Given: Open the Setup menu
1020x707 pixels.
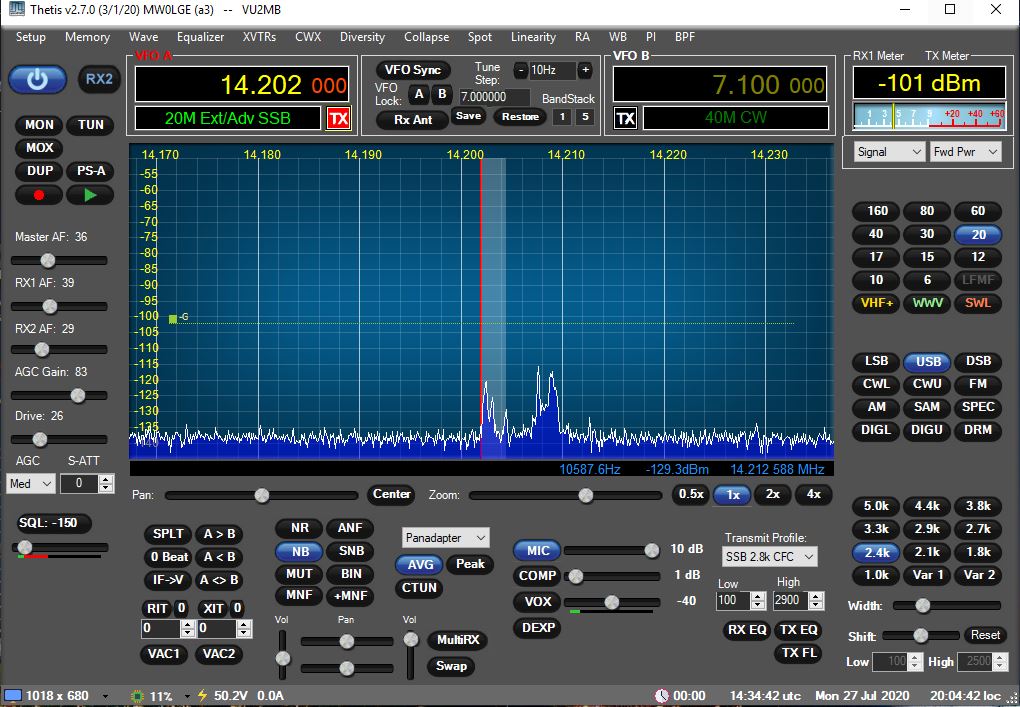Looking at the screenshot, I should [31, 37].
